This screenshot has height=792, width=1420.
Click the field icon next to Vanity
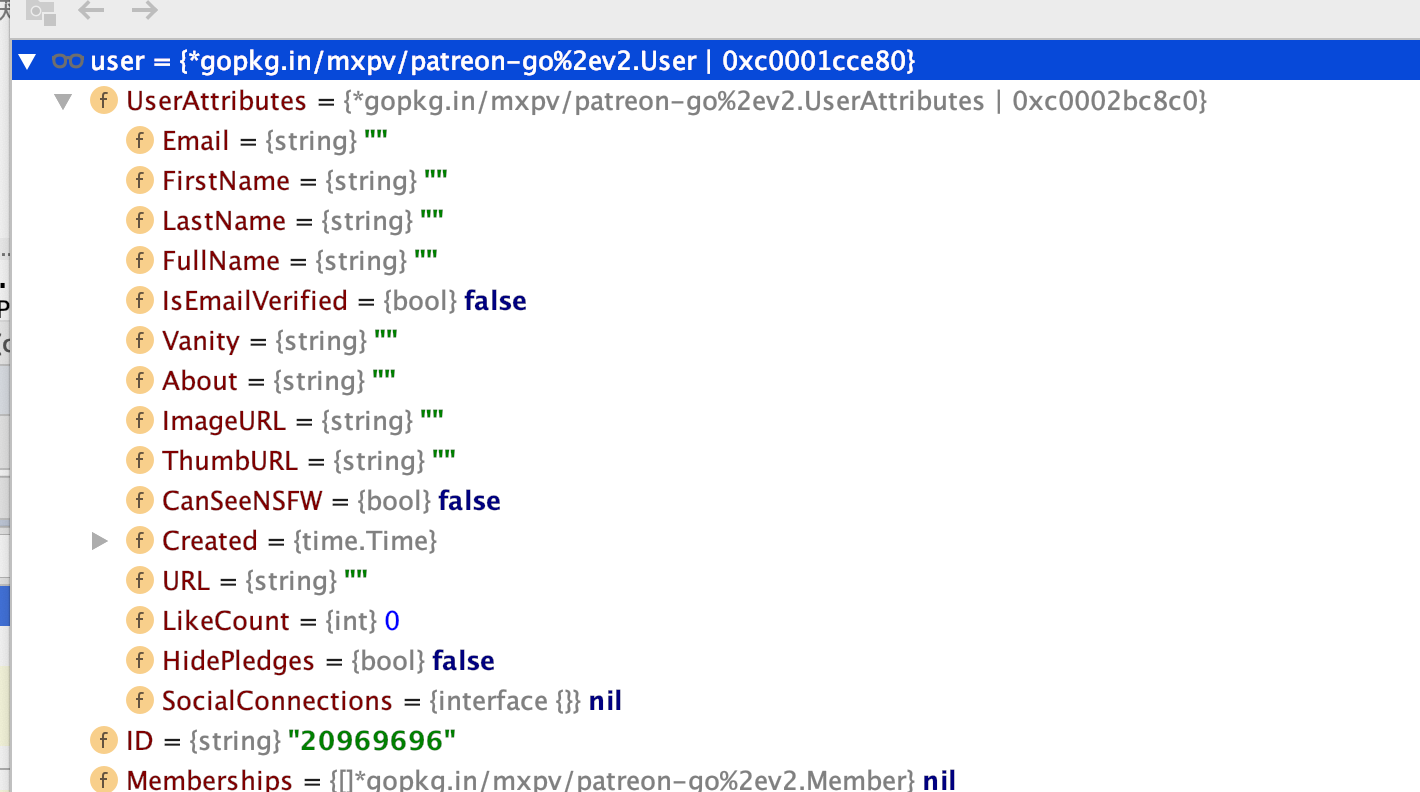(x=140, y=341)
